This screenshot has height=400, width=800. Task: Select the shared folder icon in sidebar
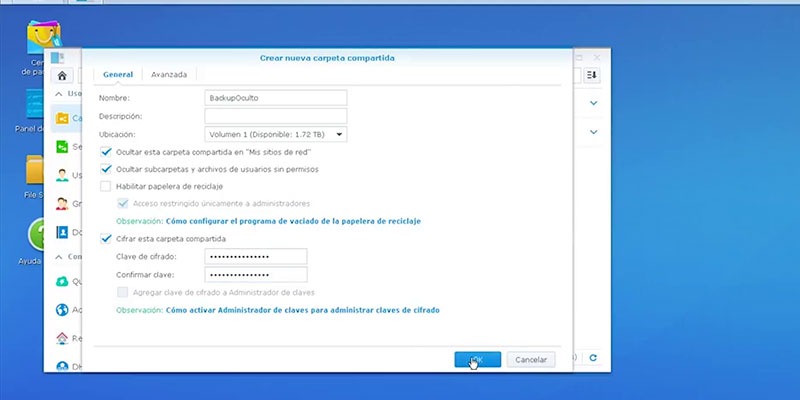62,118
